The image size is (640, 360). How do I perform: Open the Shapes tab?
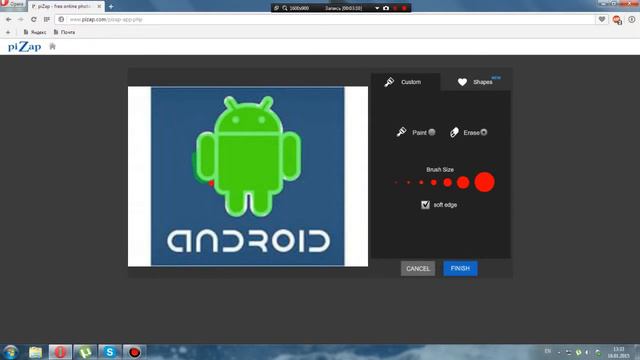tap(476, 82)
